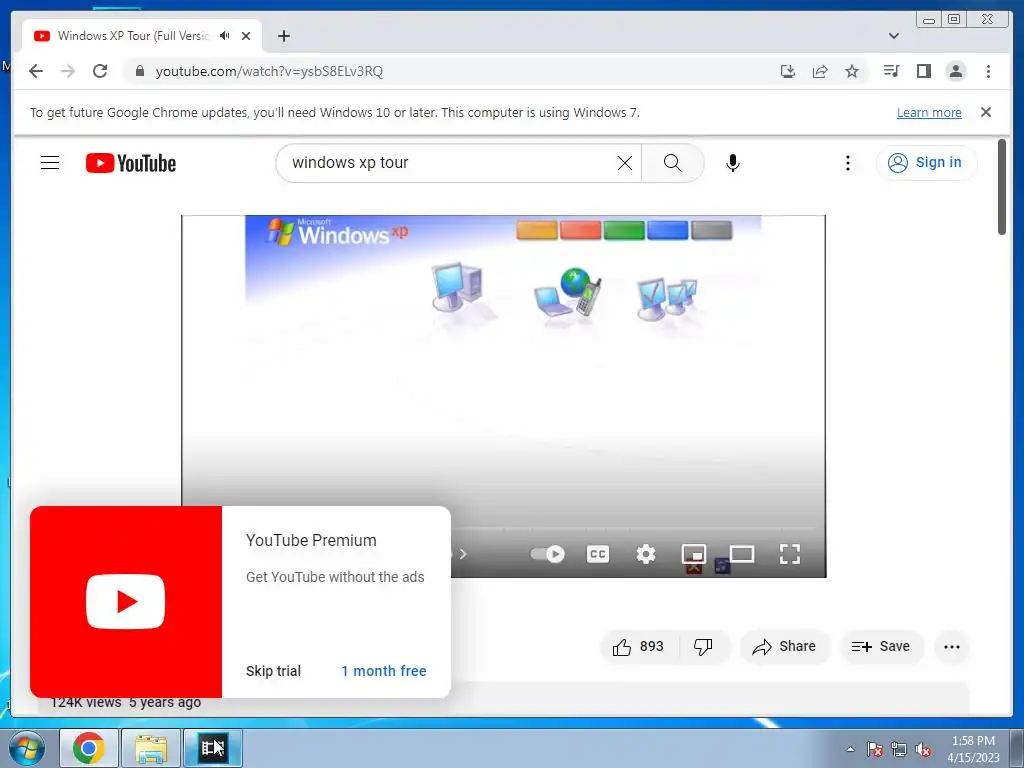
Task: Close the Windows XP Tour tab
Action: click(246, 36)
